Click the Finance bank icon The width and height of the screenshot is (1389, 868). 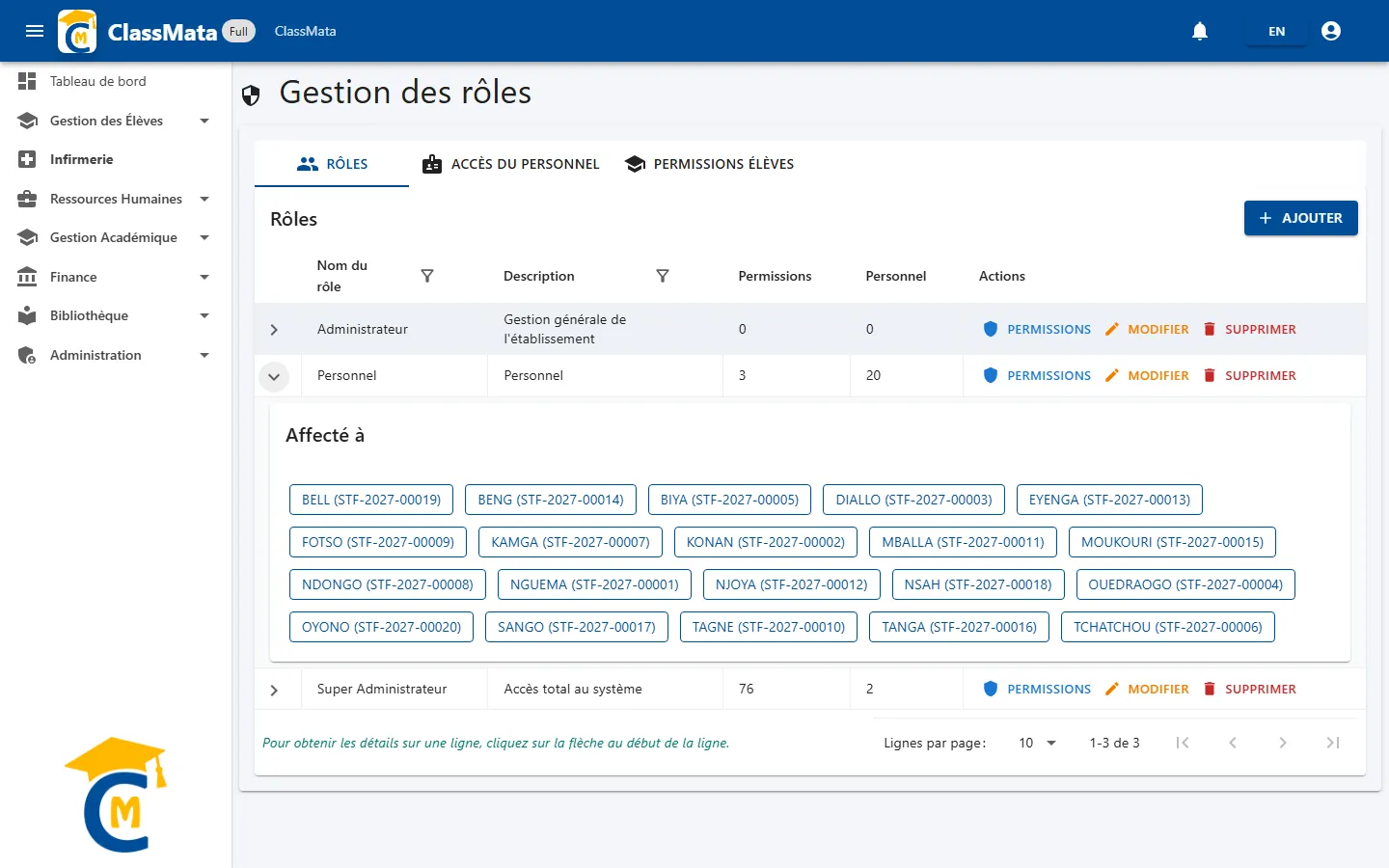point(27,277)
